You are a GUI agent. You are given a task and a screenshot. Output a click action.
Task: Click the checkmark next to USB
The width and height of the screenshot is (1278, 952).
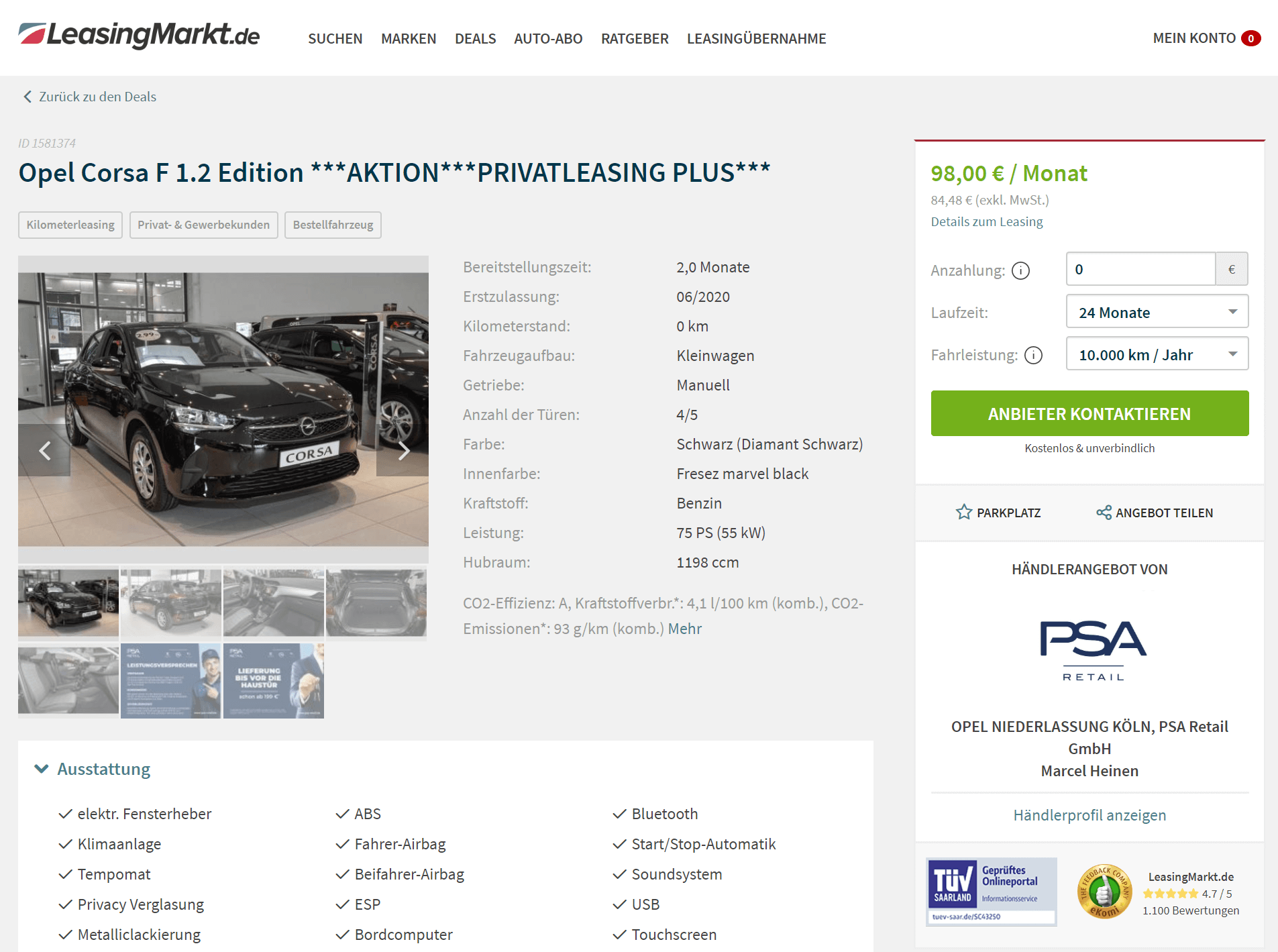pos(619,904)
